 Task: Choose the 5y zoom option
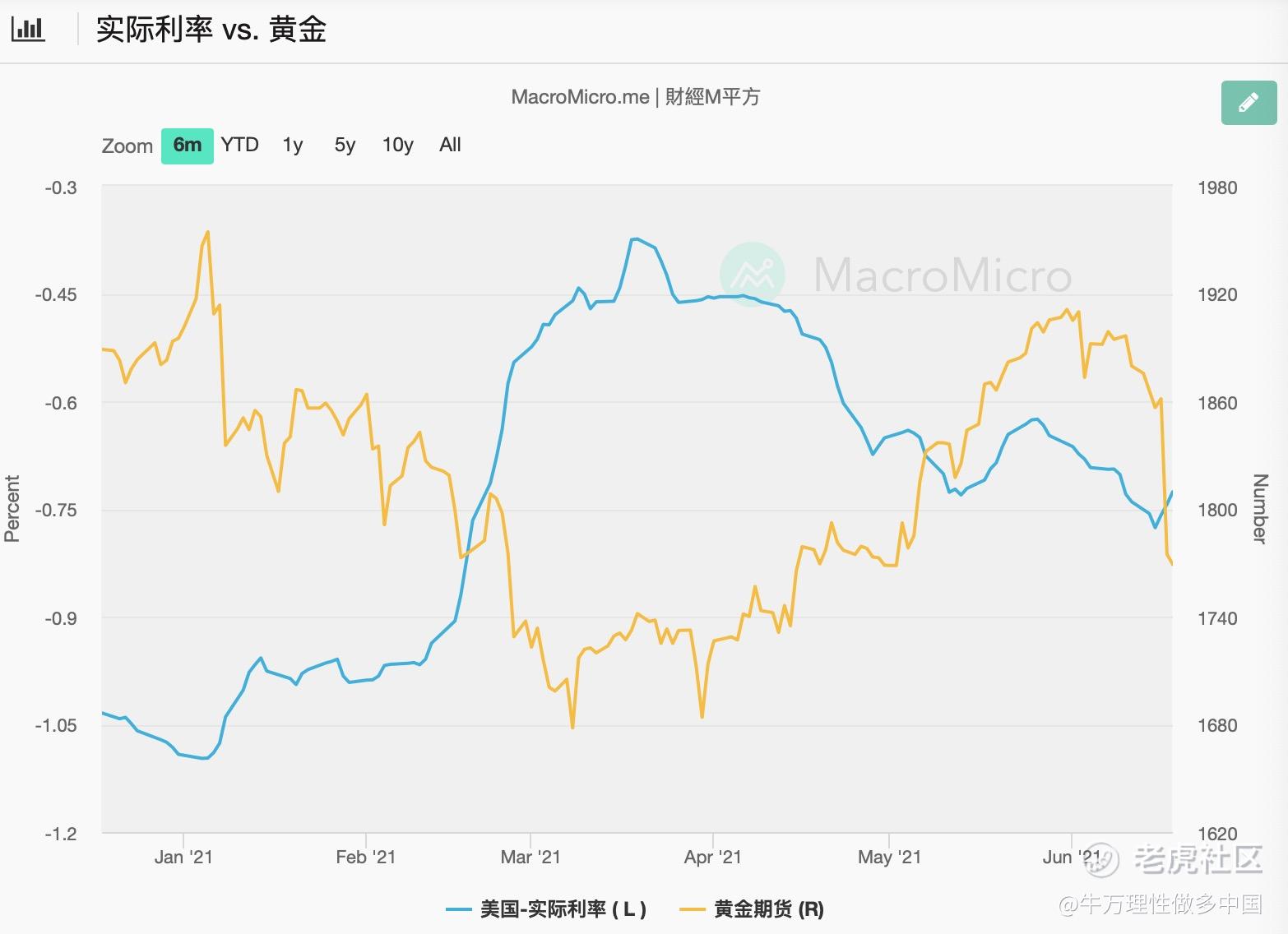coord(345,146)
